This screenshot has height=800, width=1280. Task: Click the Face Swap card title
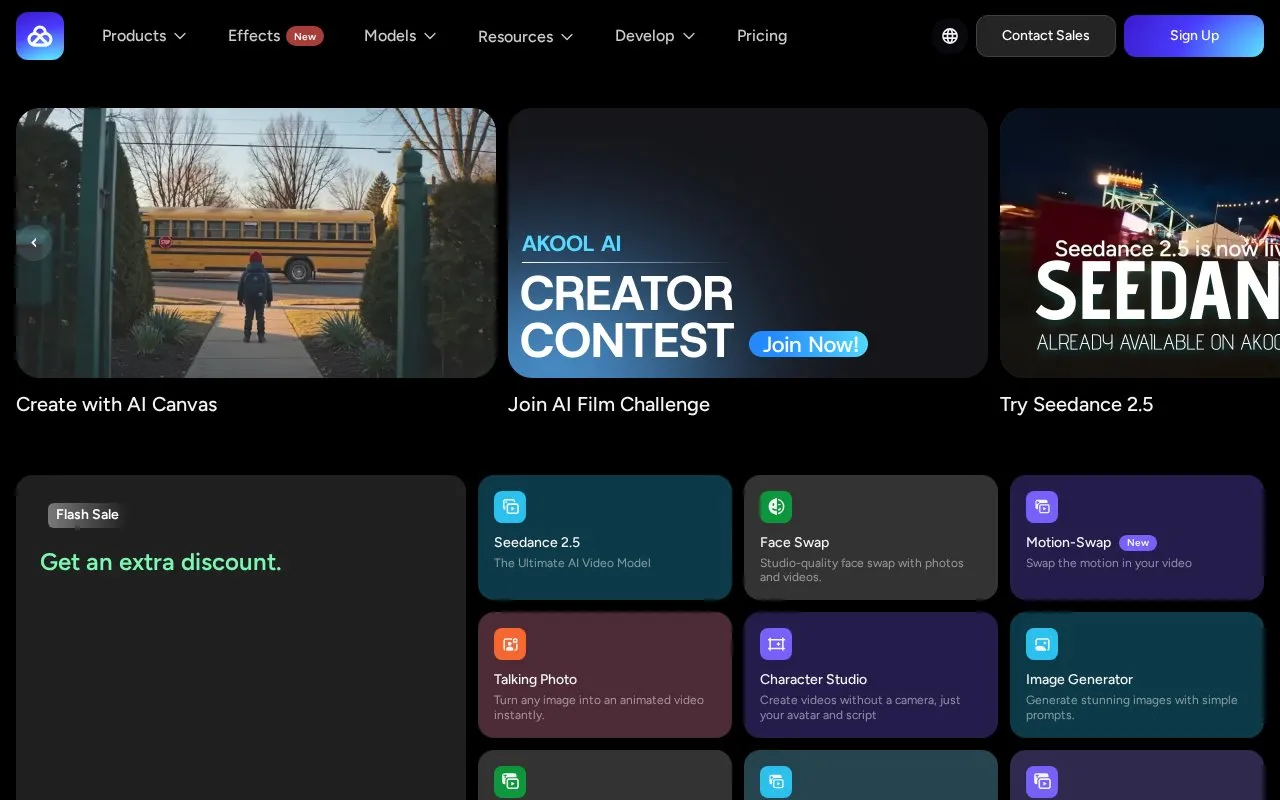(795, 542)
